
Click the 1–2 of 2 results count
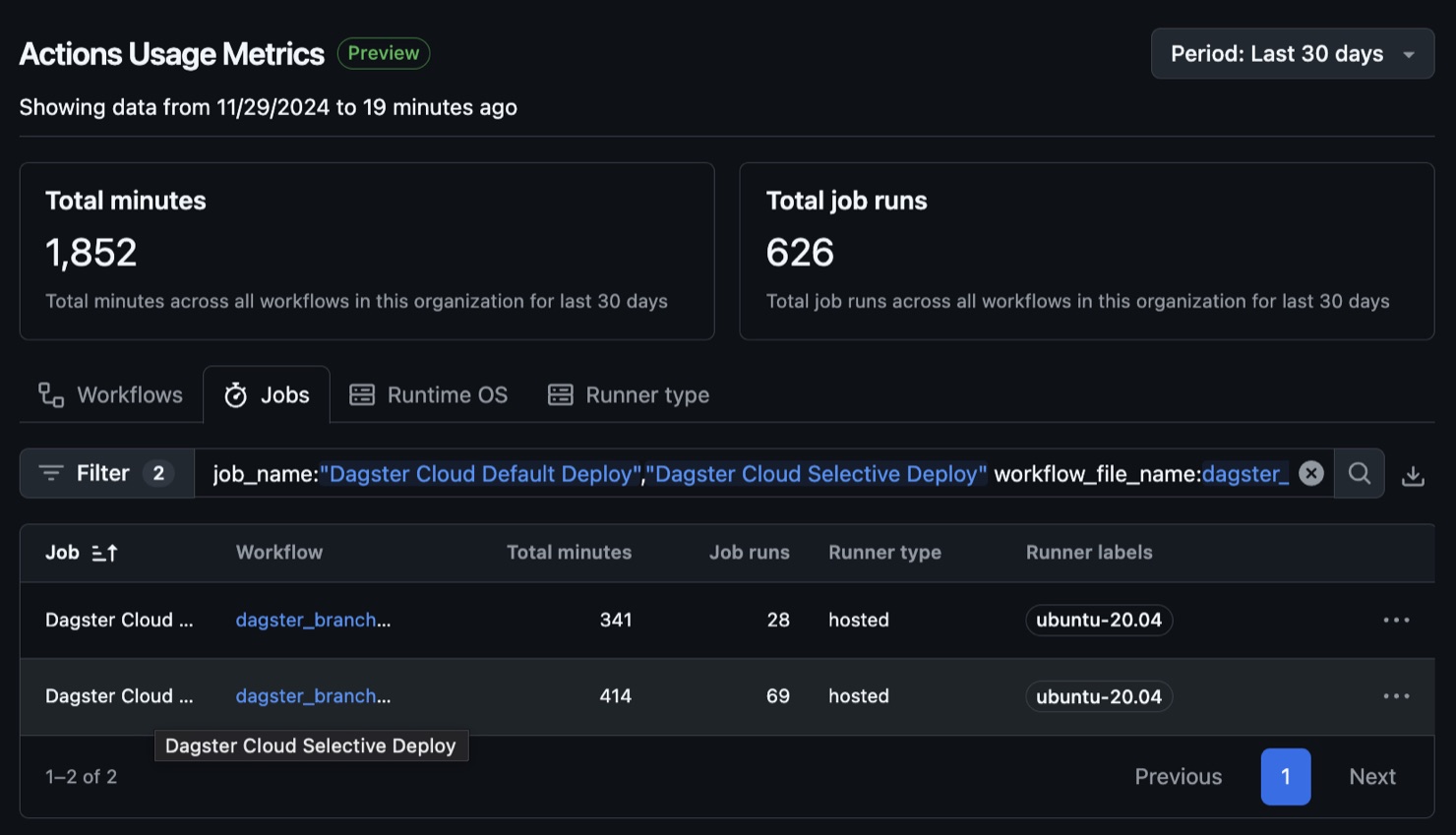pos(82,776)
